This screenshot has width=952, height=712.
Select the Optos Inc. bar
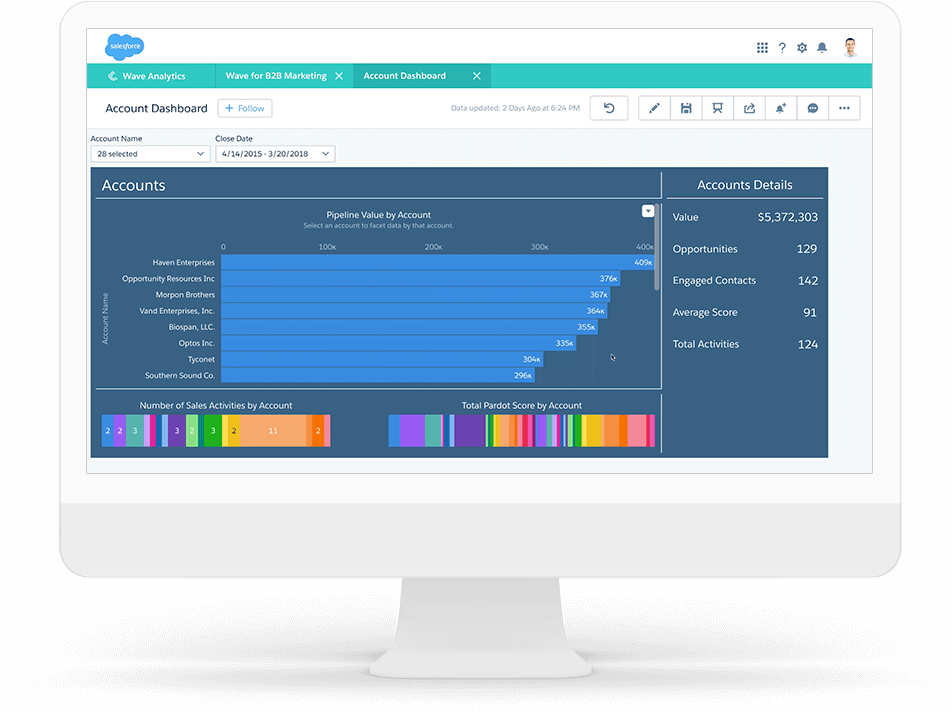click(x=398, y=343)
